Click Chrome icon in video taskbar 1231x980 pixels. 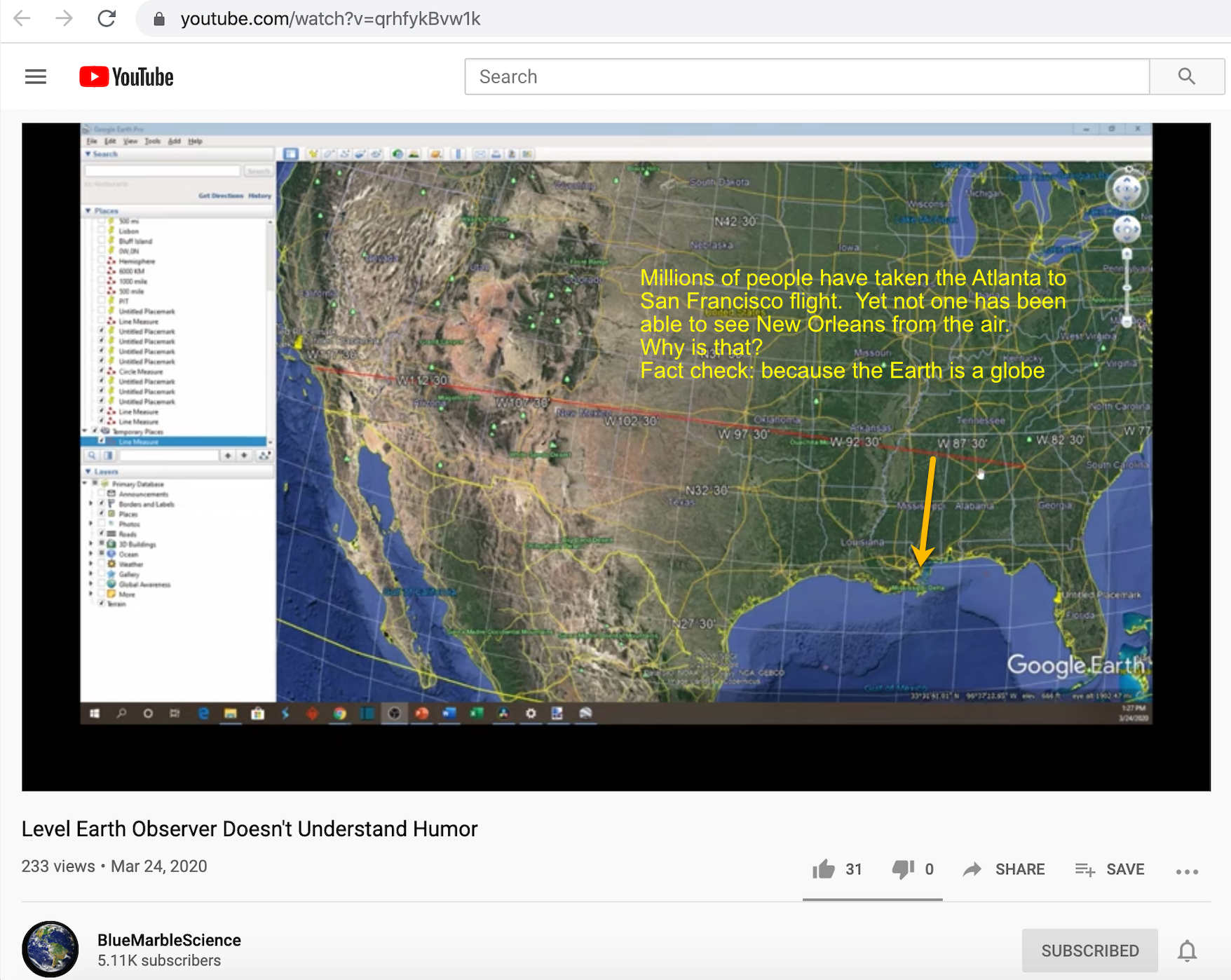[340, 714]
